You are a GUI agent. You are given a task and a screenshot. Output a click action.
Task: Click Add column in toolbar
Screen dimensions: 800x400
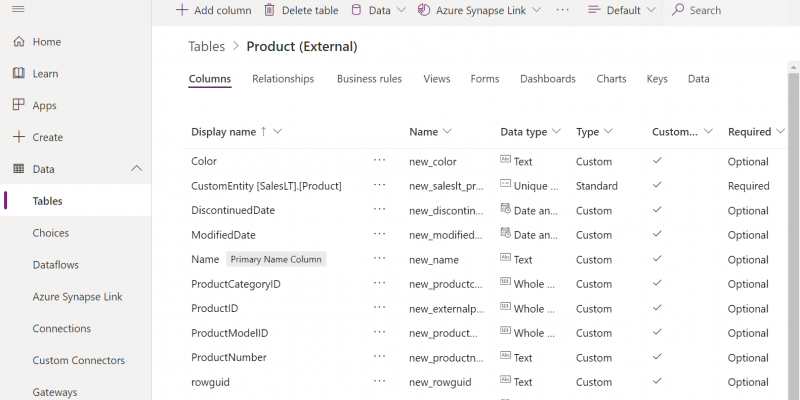click(x=213, y=10)
